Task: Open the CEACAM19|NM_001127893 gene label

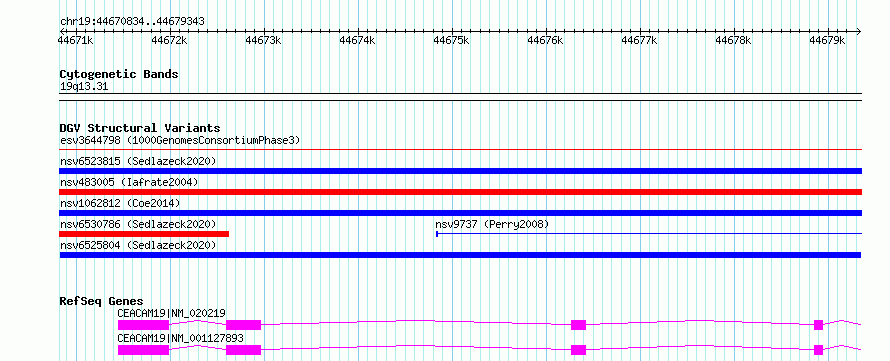Action: pyautogui.click(x=180, y=338)
